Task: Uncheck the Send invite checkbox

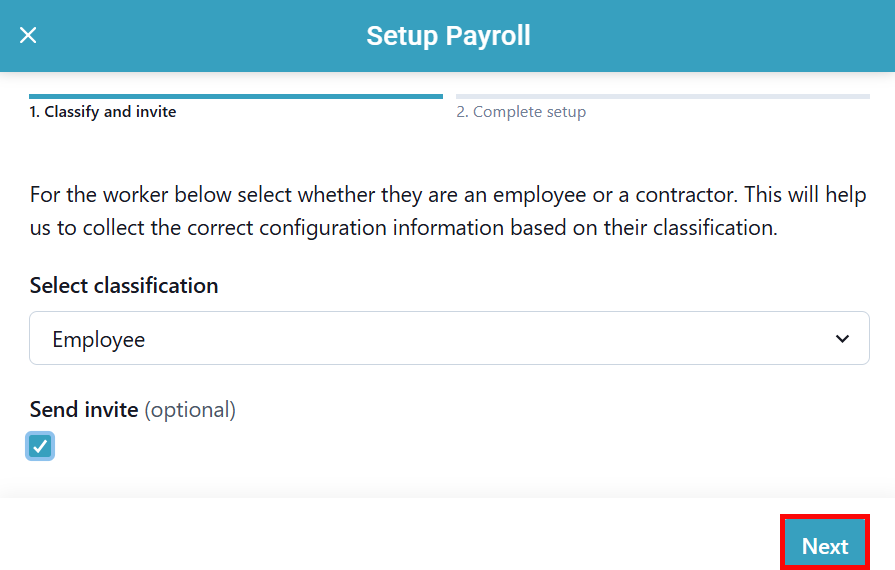Action: coord(40,446)
